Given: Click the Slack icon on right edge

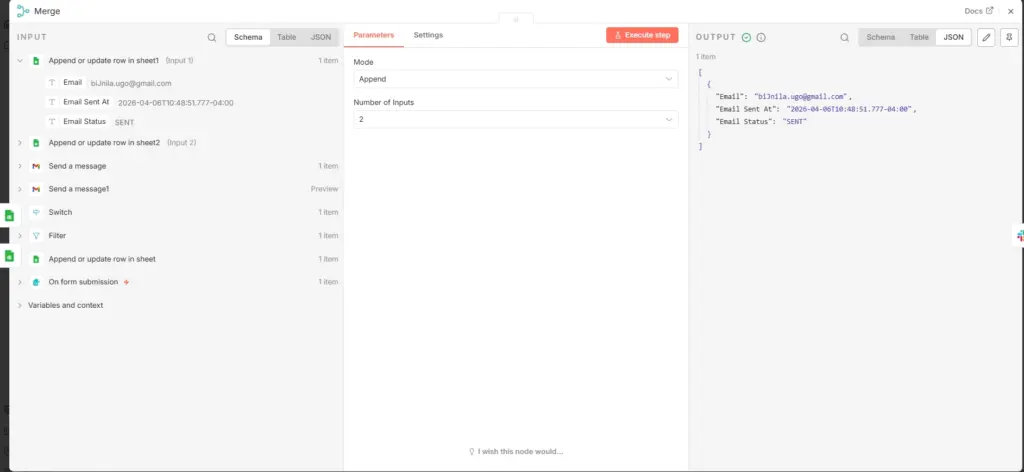Looking at the screenshot, I should point(1020,236).
